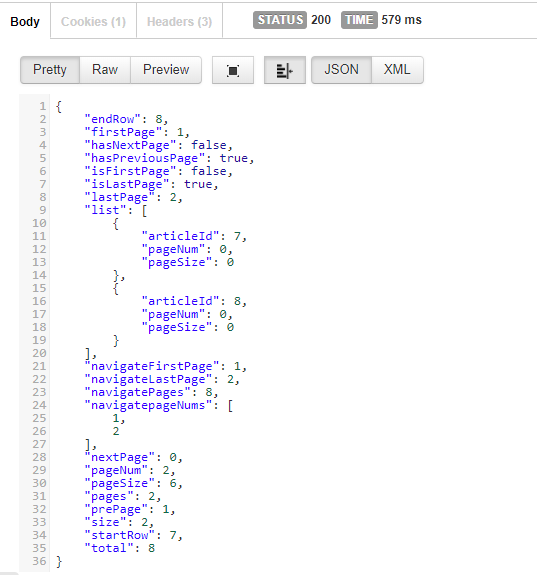Click "articleId": 7 on line 11
537x575 pixels.
tap(192, 236)
